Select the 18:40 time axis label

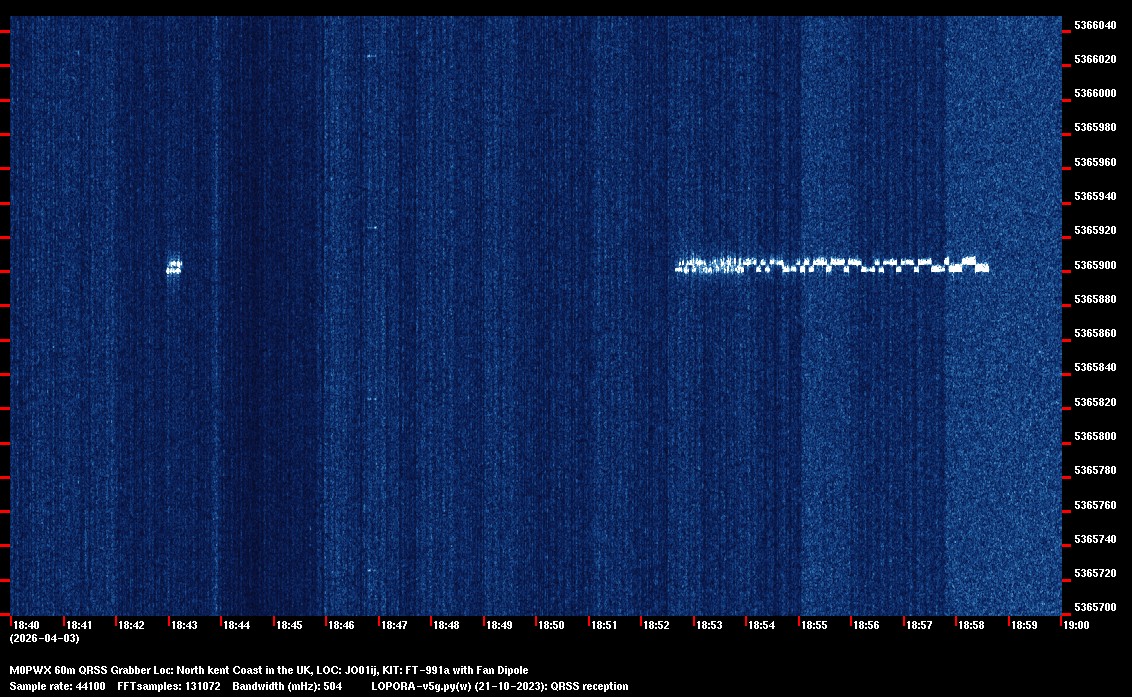pos(25,625)
